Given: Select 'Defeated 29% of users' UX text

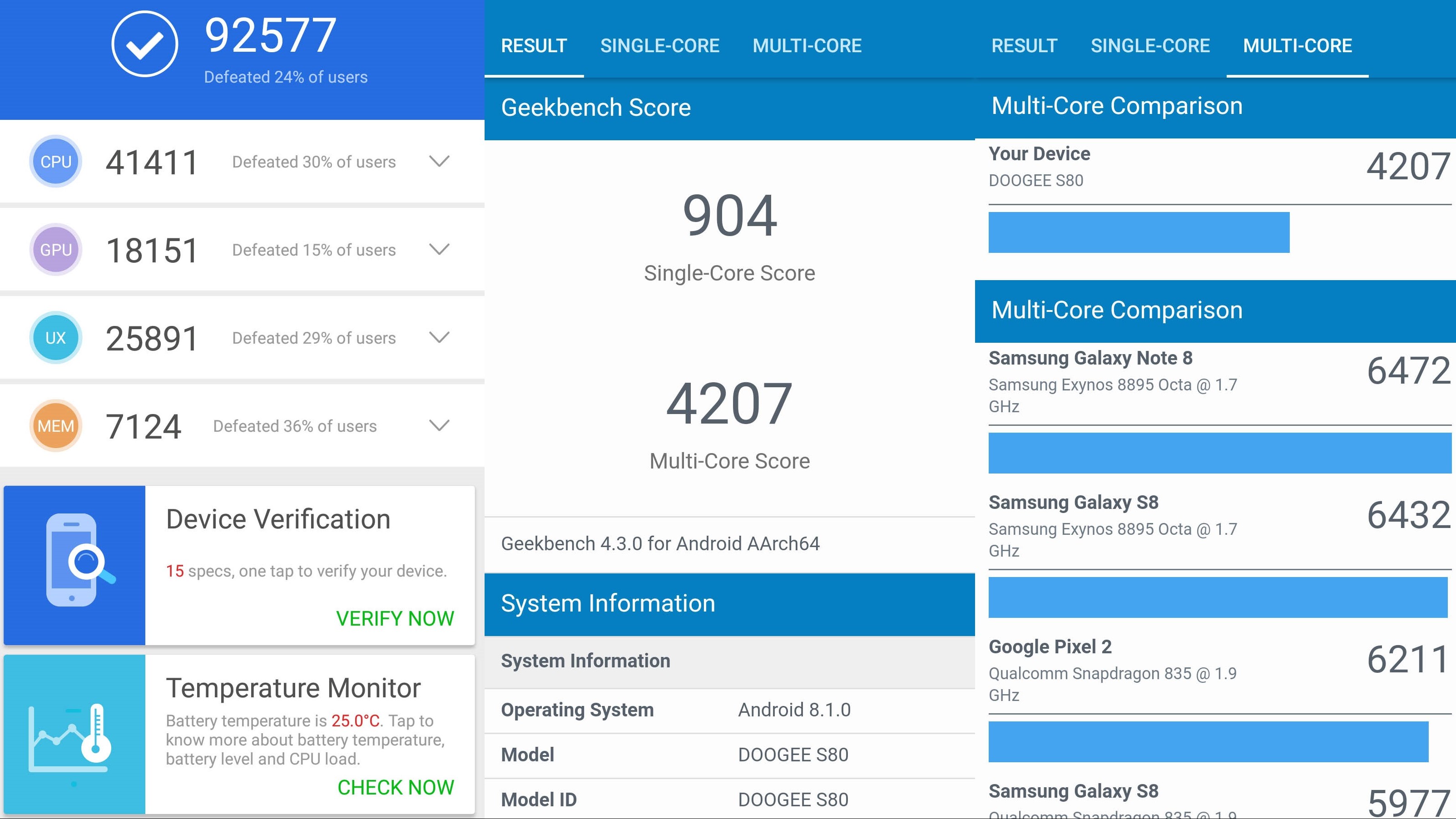Looking at the screenshot, I should point(314,338).
